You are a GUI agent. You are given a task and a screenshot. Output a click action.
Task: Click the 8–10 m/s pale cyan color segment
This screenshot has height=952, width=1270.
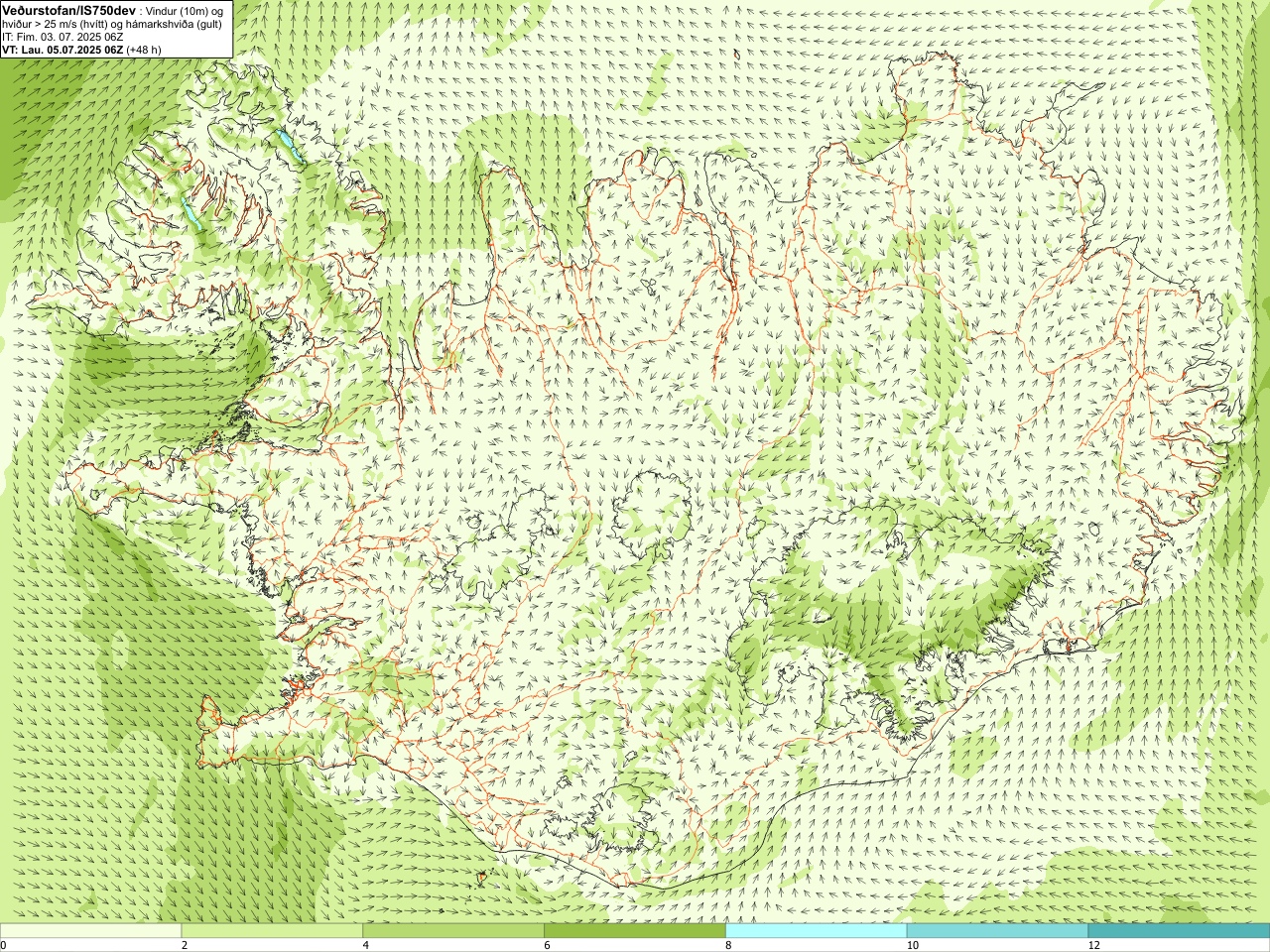pos(817,931)
